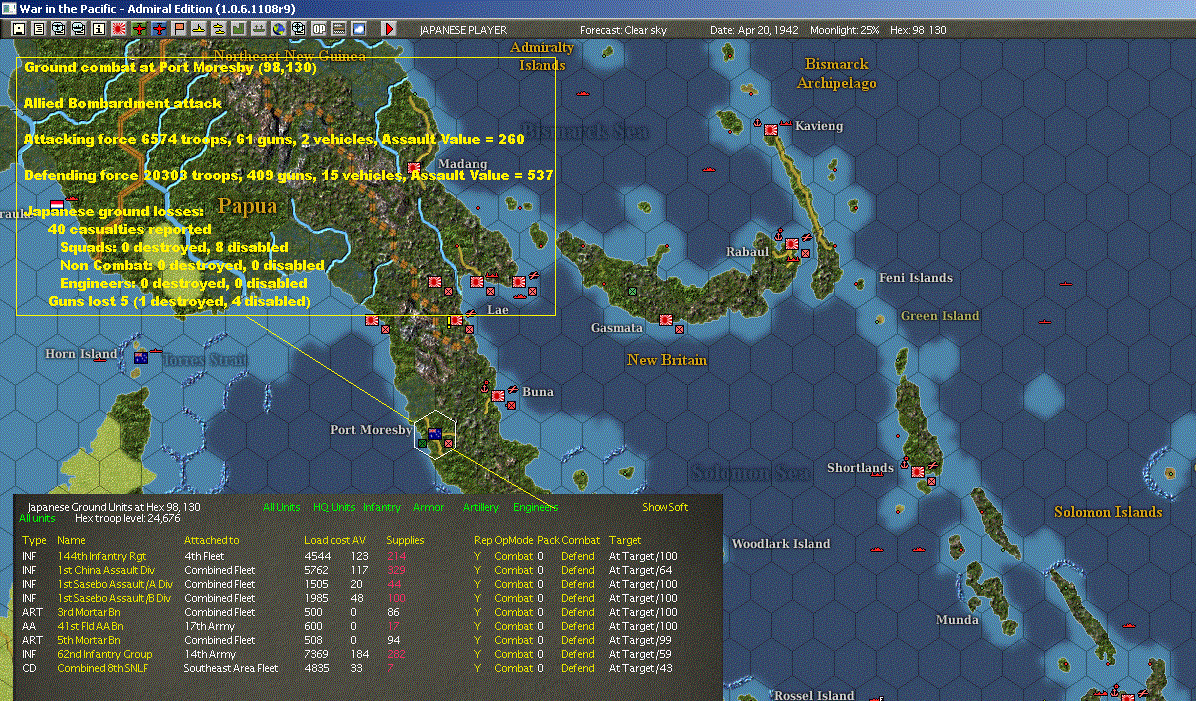1196x701 pixels.
Task: Sort units by Load cost column header
Action: click(326, 540)
